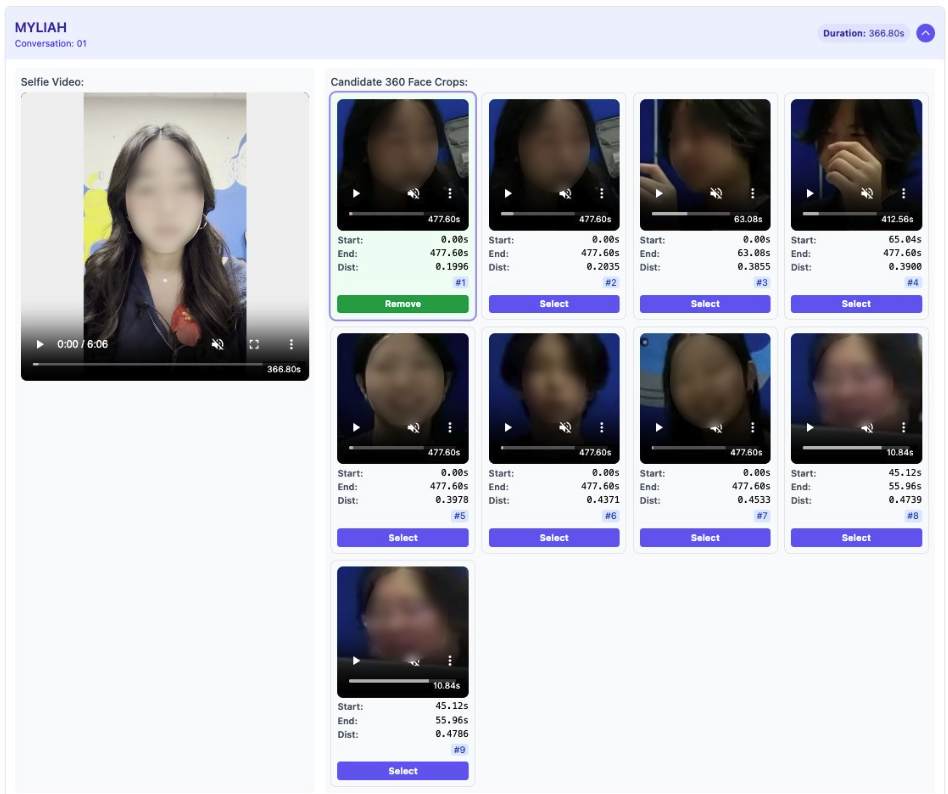The image size is (948, 794).
Task: Unmute face crop #4 video
Action: tap(867, 194)
